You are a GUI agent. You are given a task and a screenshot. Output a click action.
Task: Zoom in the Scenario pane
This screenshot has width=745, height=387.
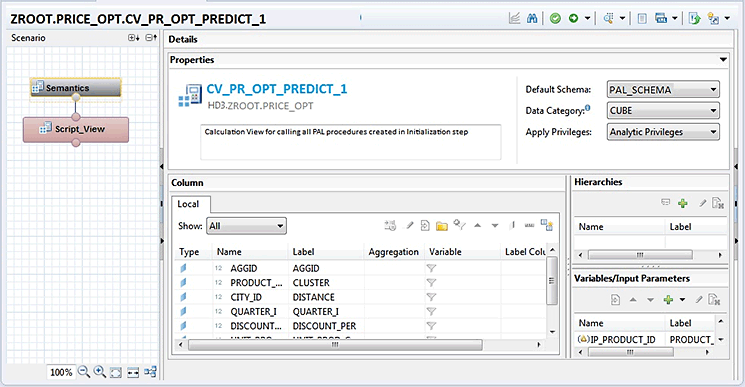(x=99, y=372)
